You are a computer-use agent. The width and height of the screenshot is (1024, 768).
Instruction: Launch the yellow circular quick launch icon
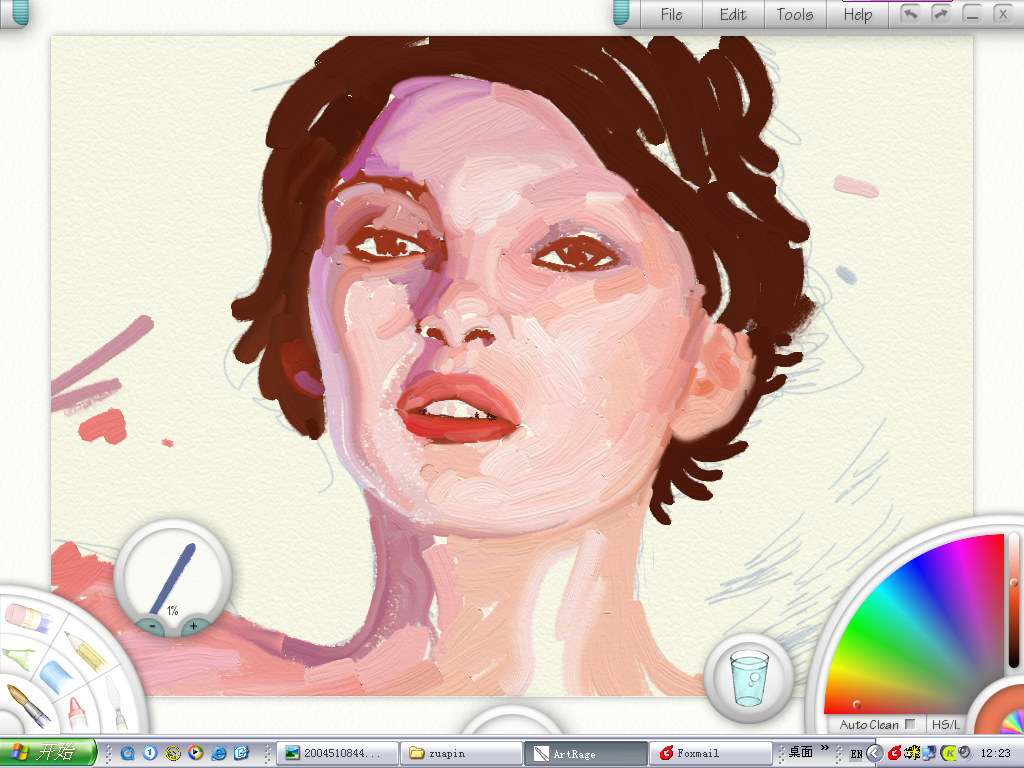172,753
